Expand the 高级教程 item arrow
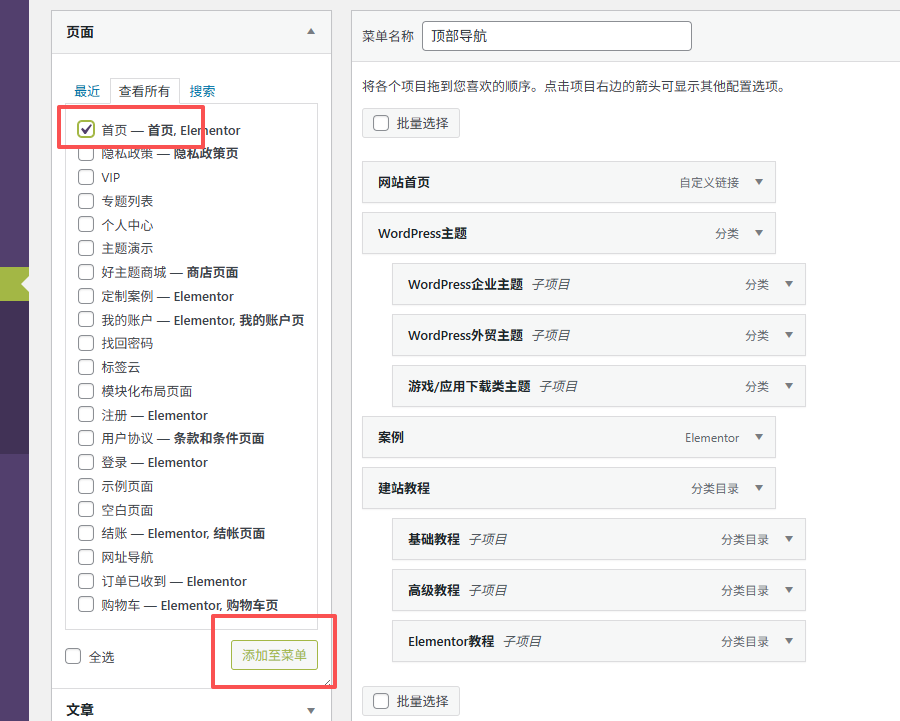 [789, 590]
